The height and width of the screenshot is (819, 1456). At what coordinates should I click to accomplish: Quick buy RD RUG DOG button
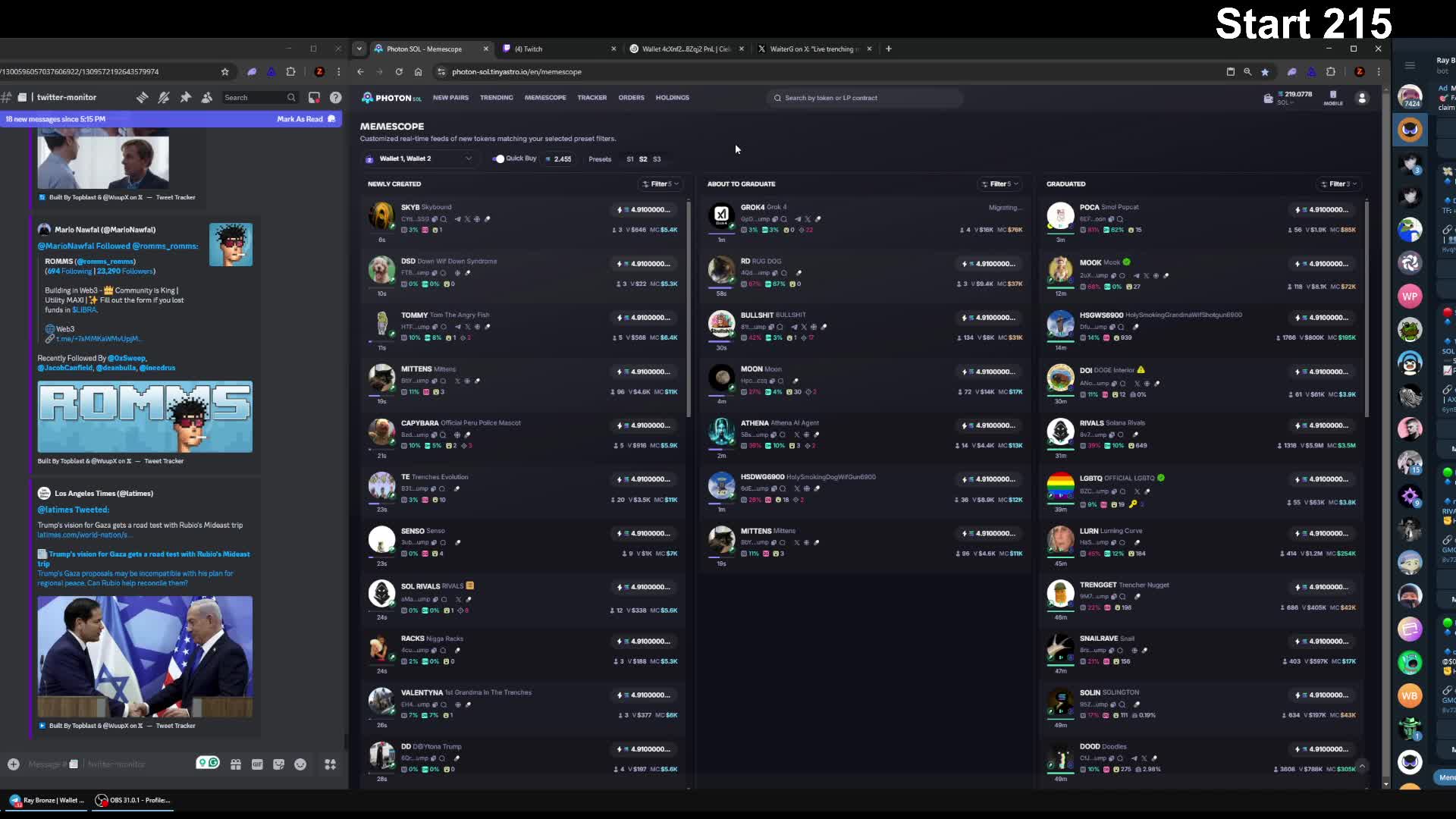[x=989, y=264]
